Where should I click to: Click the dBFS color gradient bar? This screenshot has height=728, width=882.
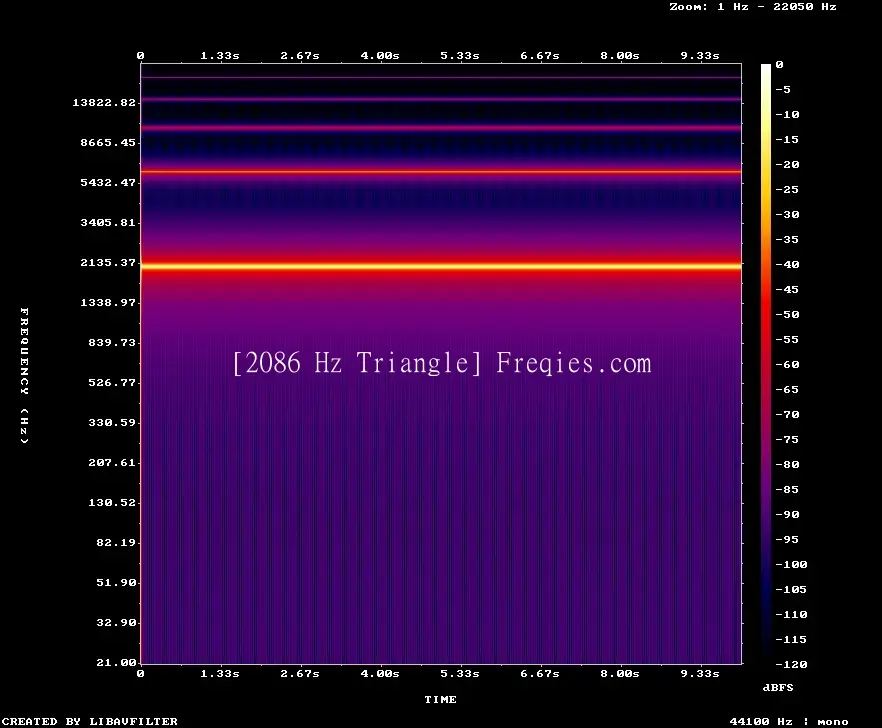point(766,364)
